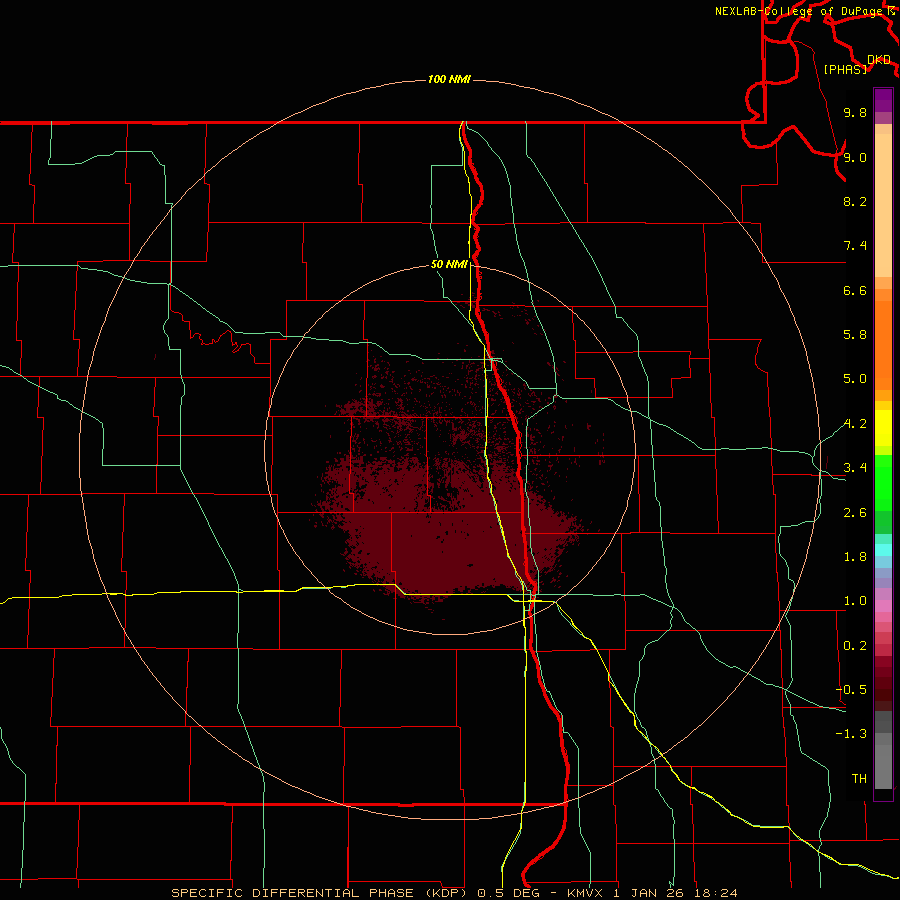Click the bright green segment of the color bar
900x900 pixels.
pos(883,481)
